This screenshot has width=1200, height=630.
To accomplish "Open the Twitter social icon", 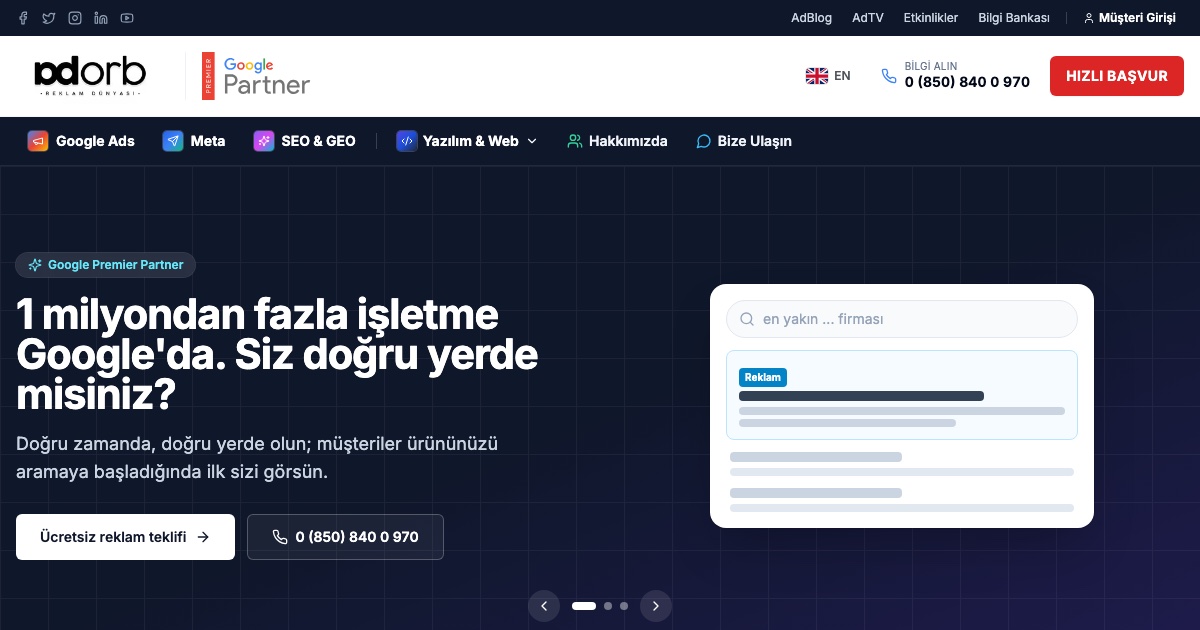I will tap(49, 18).
